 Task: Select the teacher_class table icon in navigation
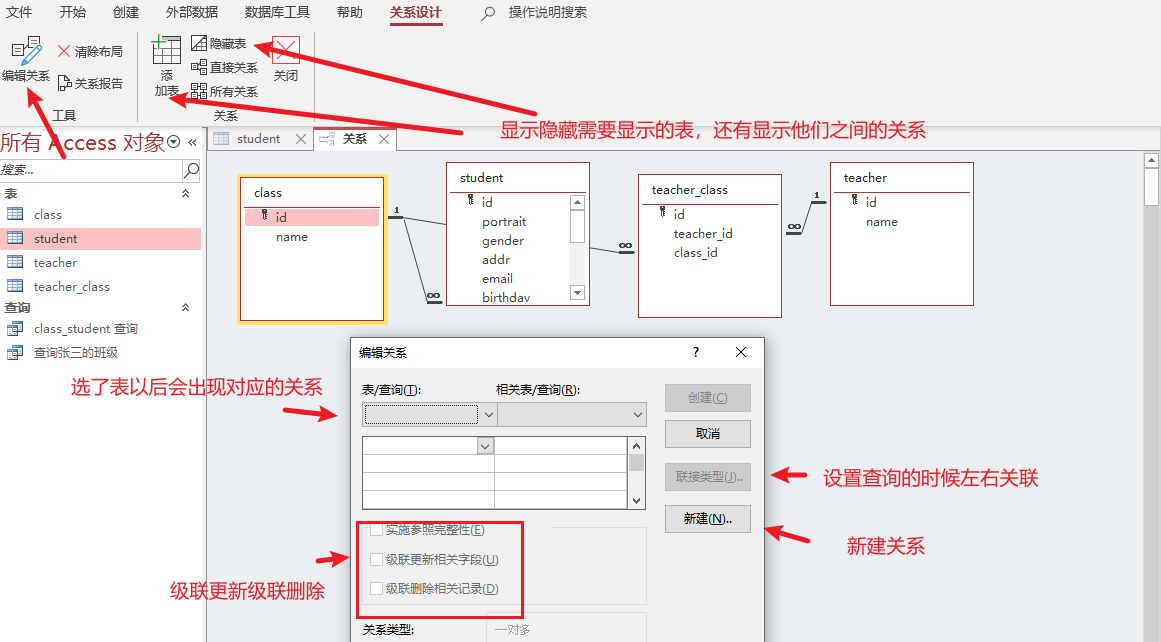(15, 286)
